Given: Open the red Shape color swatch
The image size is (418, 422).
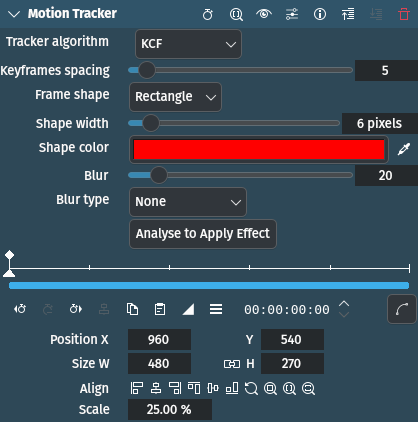Looking at the screenshot, I should [x=259, y=149].
